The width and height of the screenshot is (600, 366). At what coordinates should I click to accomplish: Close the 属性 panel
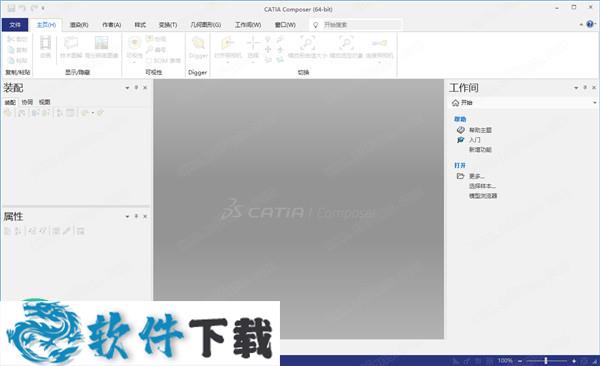tap(145, 216)
